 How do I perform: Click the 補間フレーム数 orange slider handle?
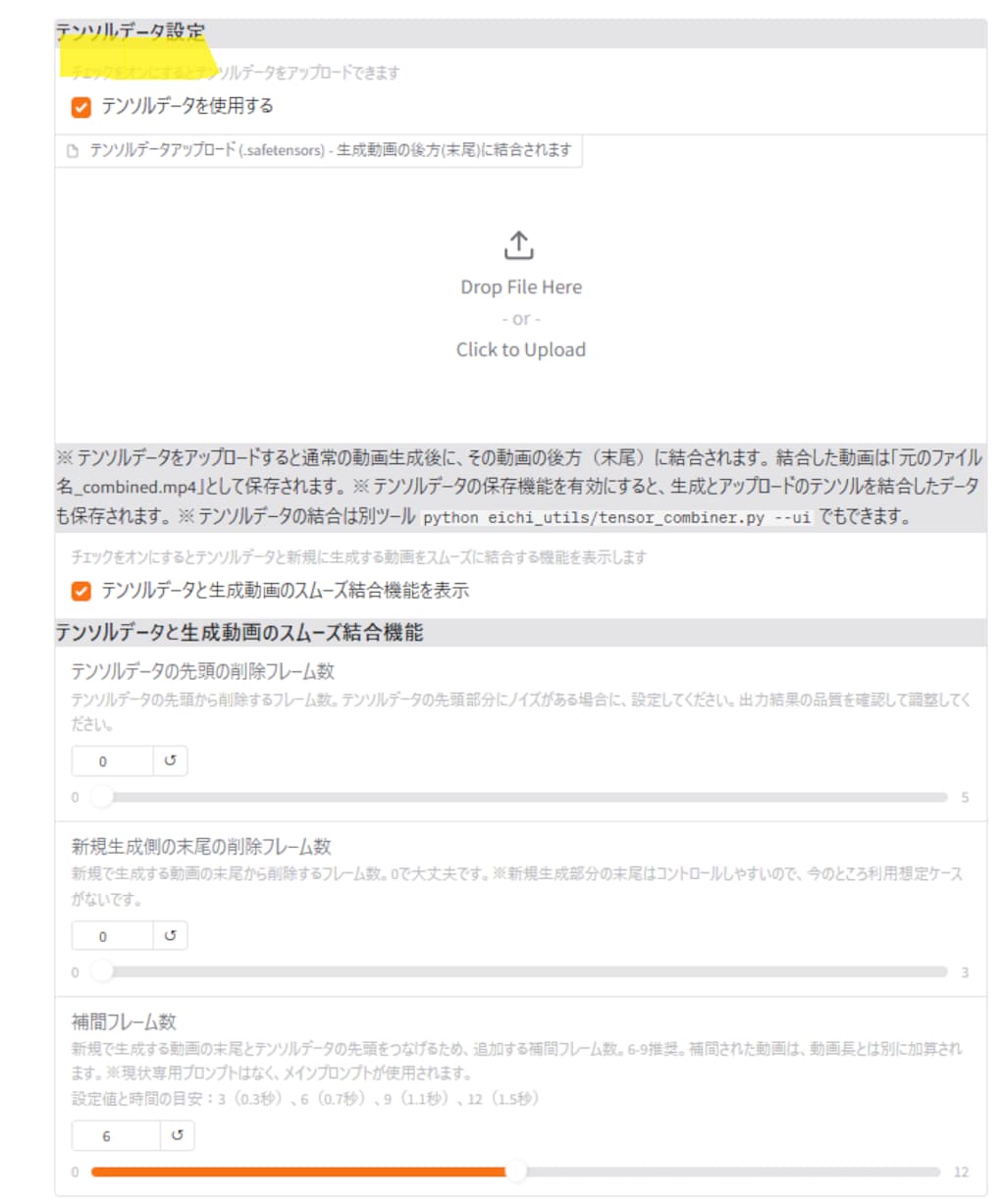click(515, 1171)
